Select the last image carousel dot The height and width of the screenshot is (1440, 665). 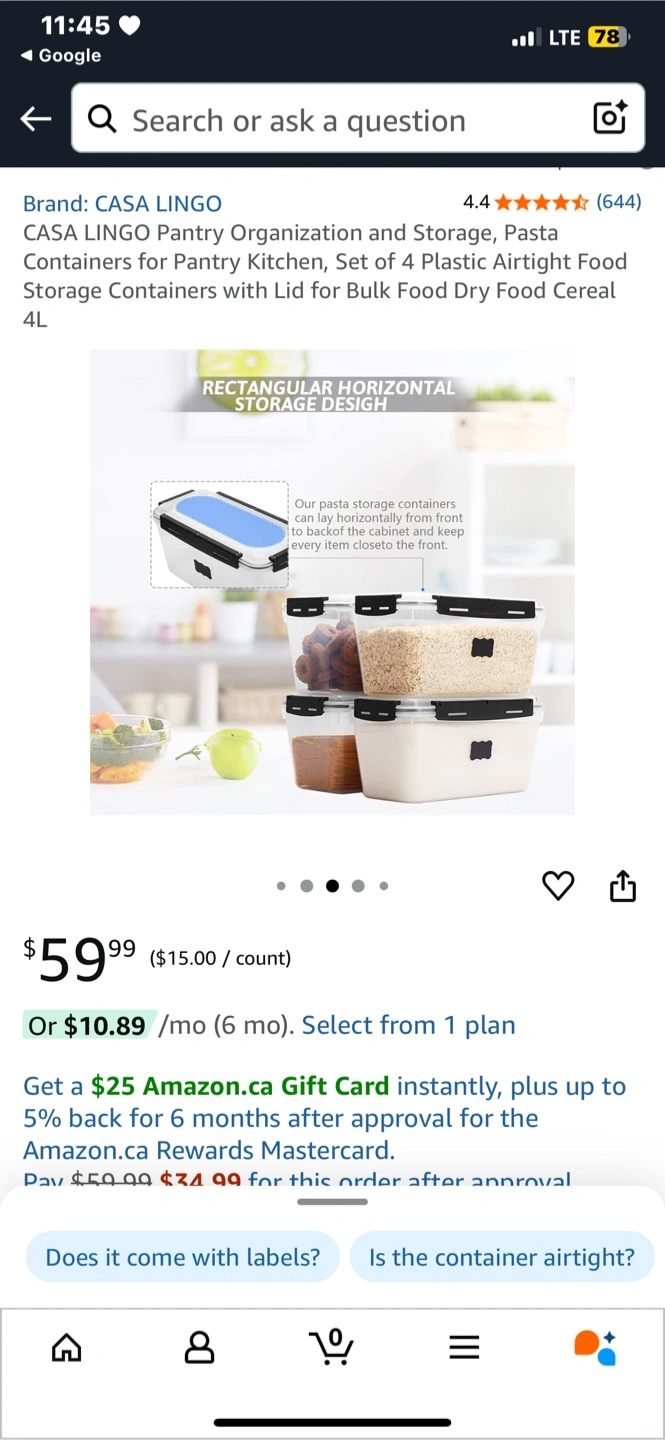(384, 886)
